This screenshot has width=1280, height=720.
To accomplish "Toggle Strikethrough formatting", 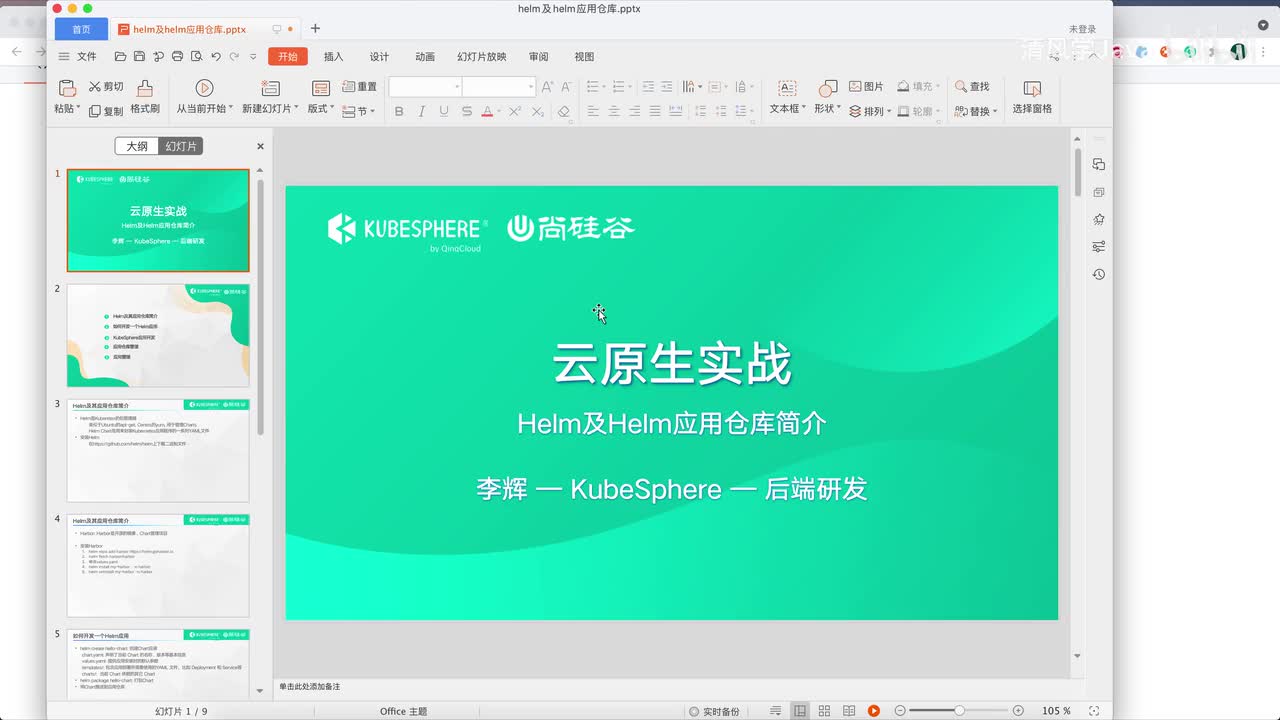I will [467, 111].
